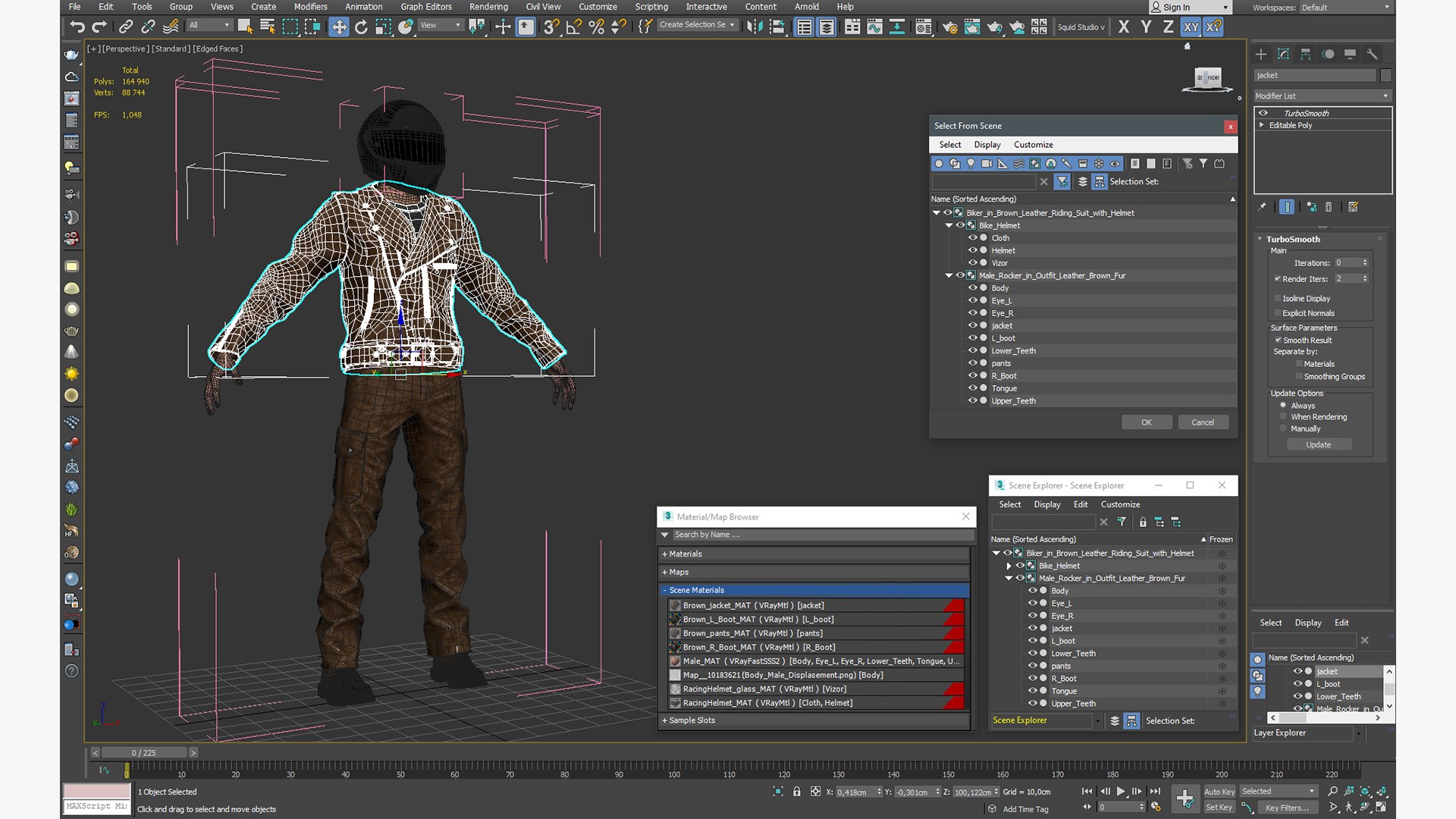Expand Editable Poly in modifier stack

[1262, 125]
